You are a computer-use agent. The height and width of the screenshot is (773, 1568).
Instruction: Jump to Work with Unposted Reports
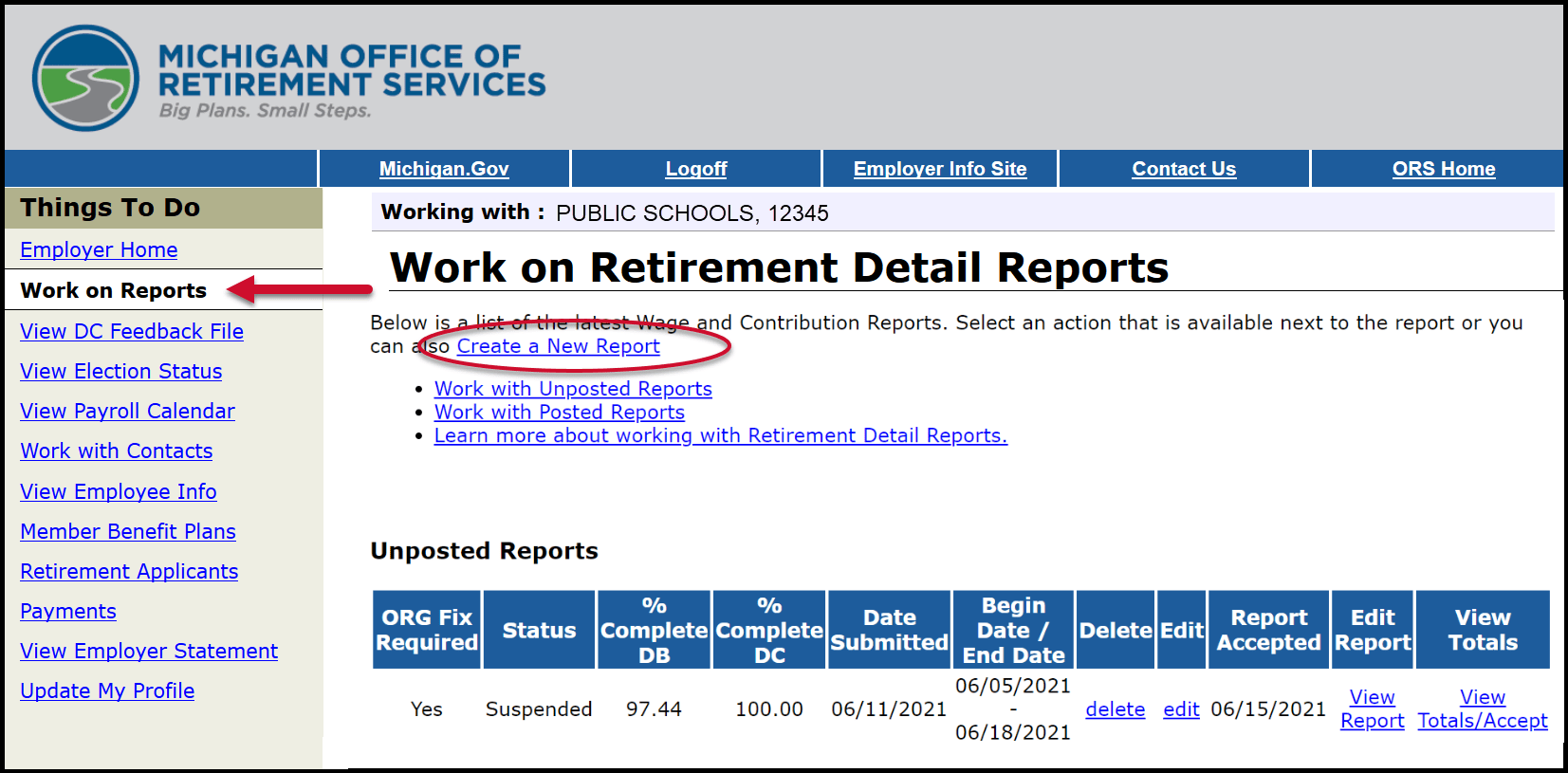[573, 389]
